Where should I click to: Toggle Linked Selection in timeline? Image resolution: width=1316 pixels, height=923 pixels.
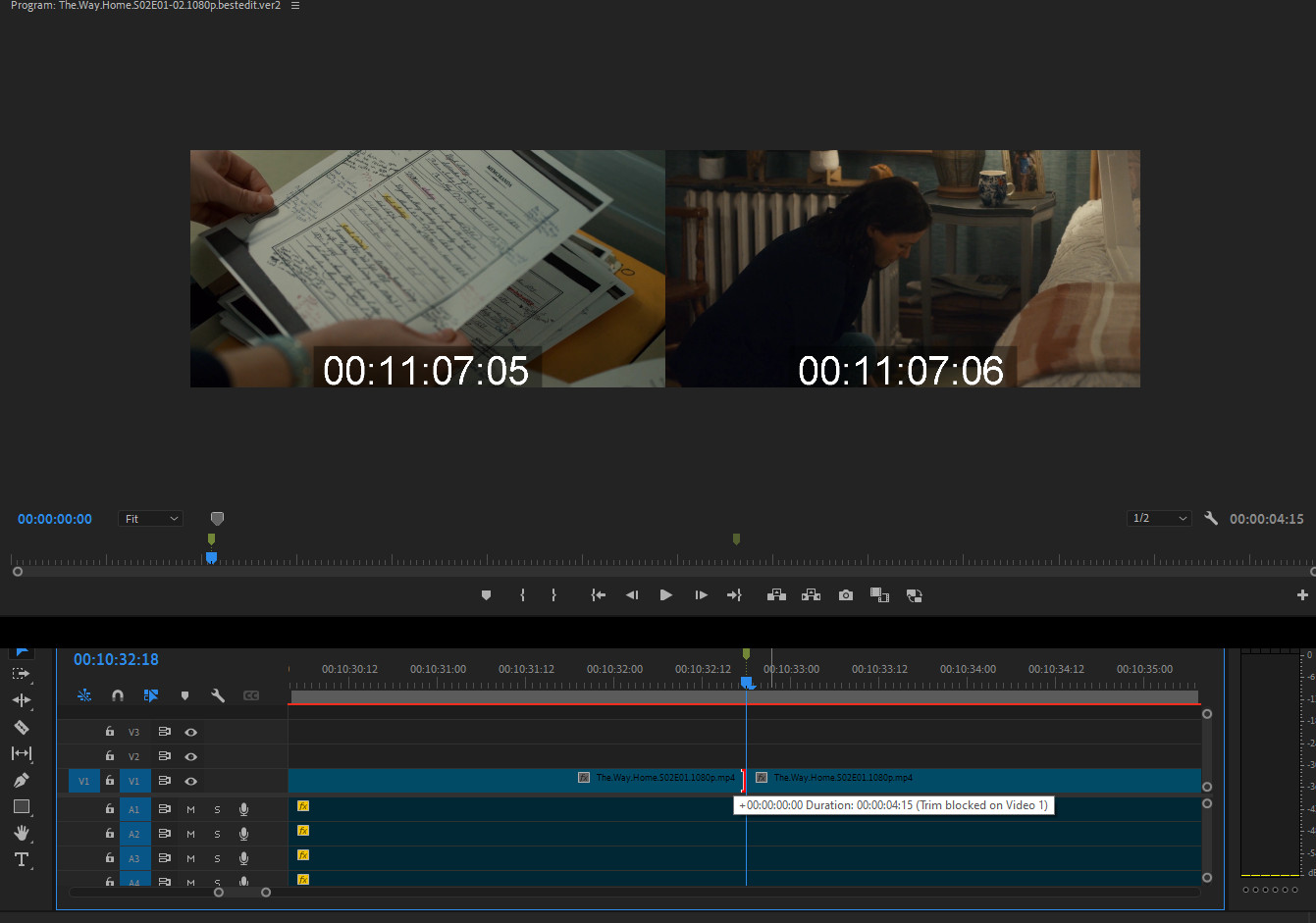coord(151,695)
